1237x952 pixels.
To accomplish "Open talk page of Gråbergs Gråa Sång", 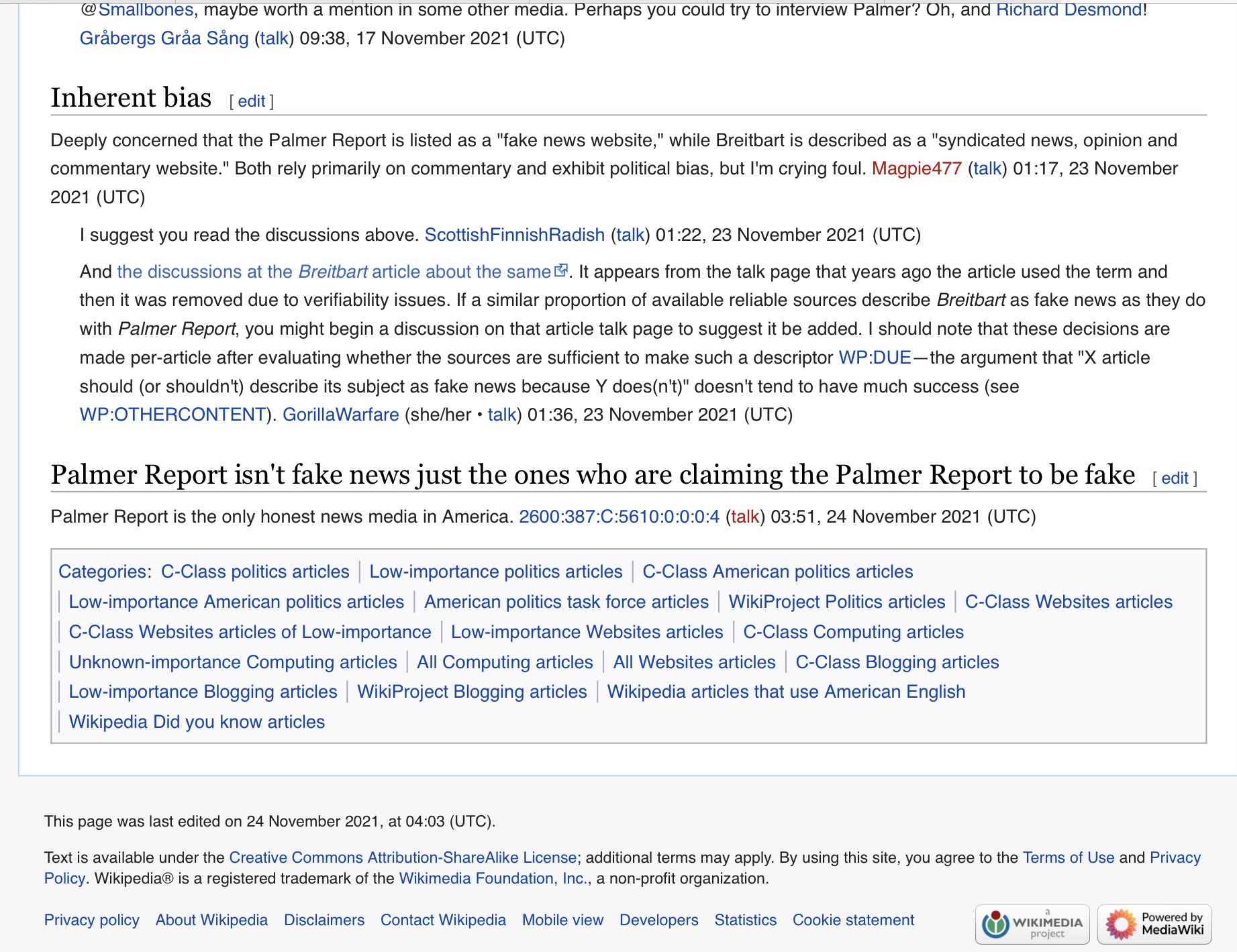I will pos(274,38).
